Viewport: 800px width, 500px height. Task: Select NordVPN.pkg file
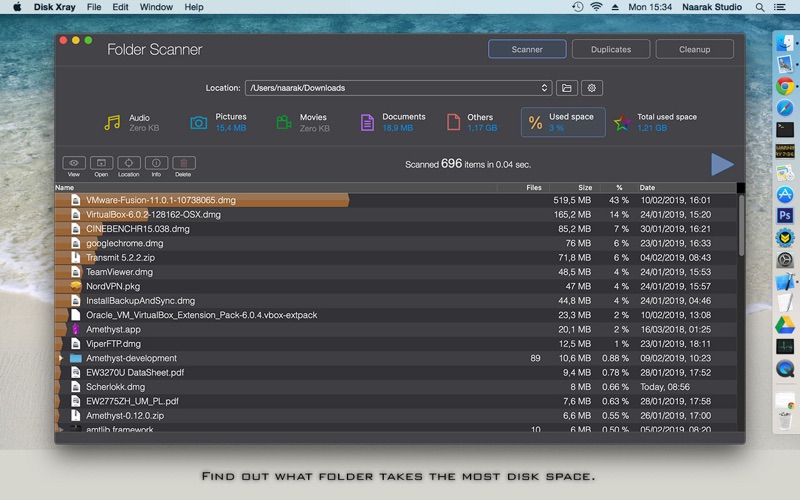pyautogui.click(x=395, y=286)
